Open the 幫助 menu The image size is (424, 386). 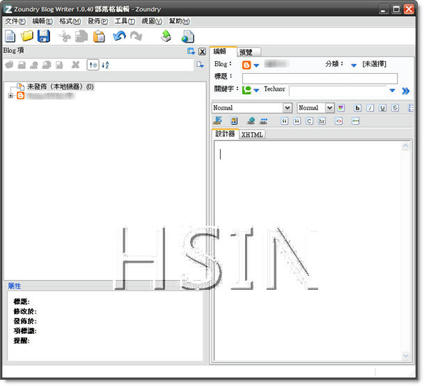[179, 21]
